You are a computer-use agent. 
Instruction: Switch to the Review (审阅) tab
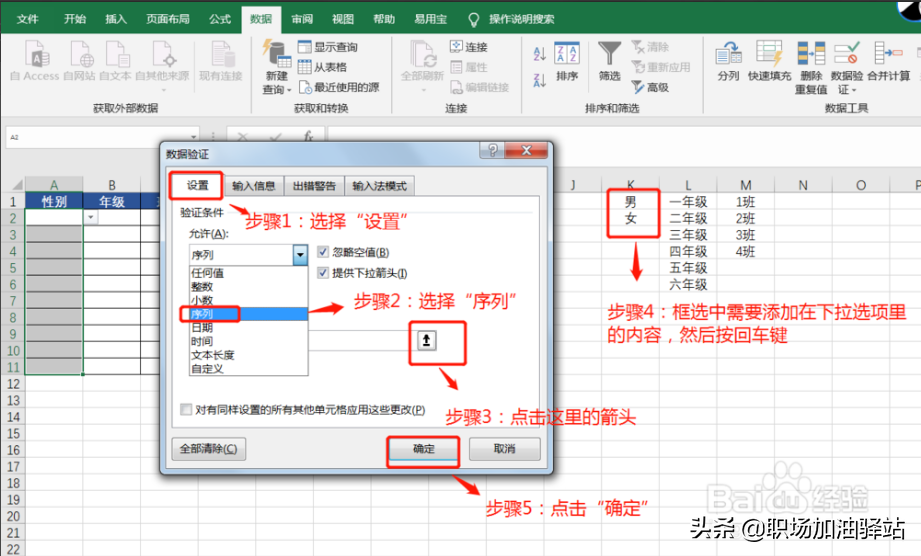[x=302, y=19]
